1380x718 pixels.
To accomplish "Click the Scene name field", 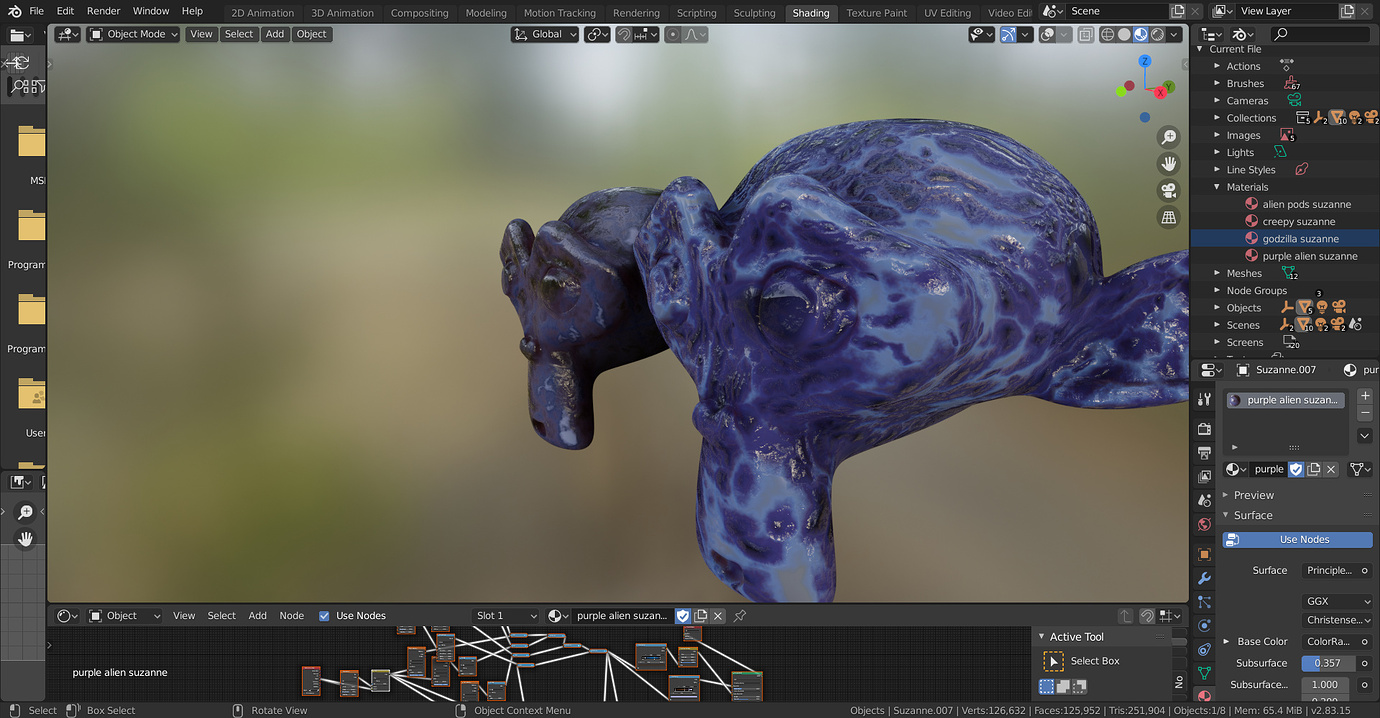I will [1117, 11].
